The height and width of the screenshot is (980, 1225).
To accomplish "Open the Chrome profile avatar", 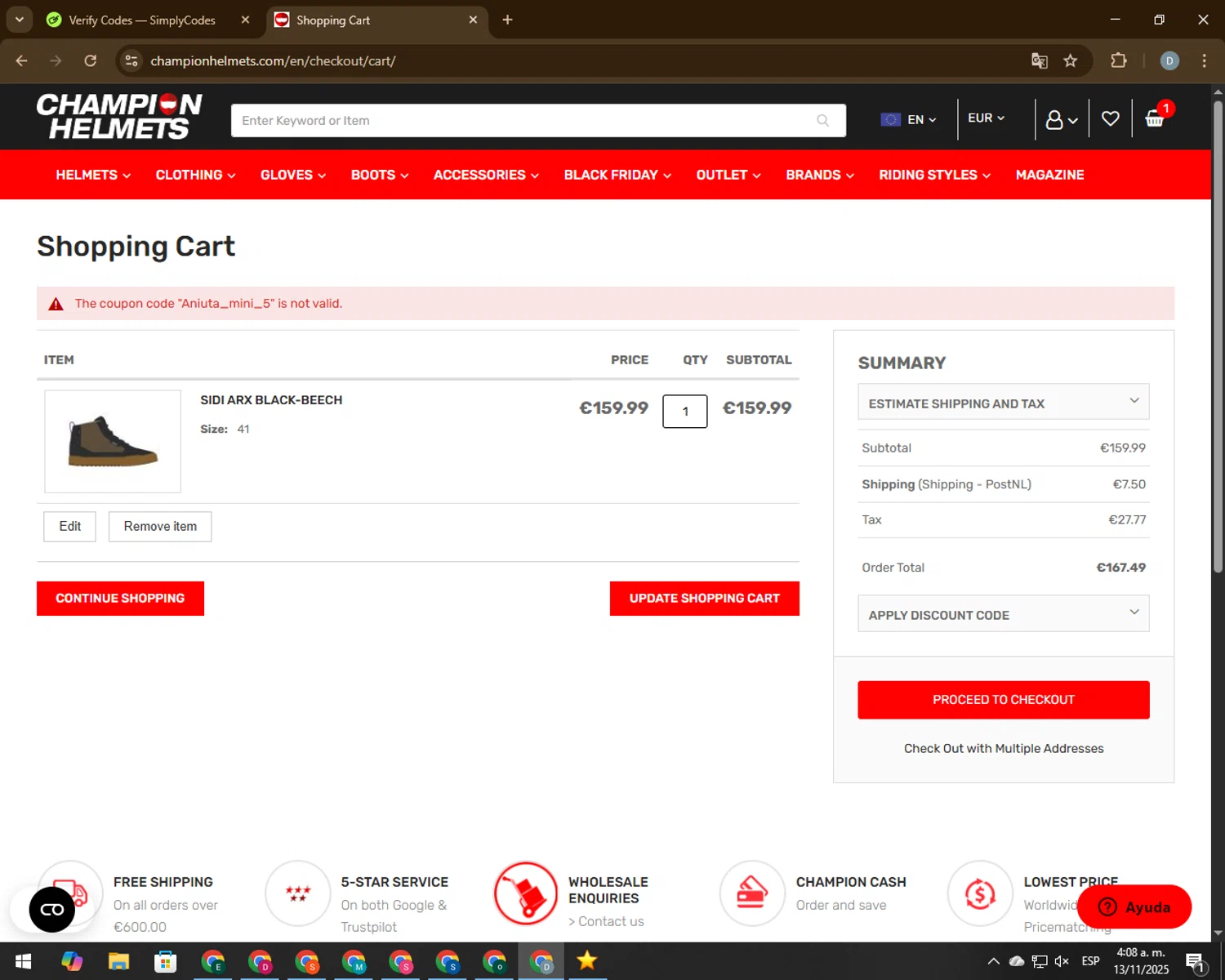I will point(1169,60).
